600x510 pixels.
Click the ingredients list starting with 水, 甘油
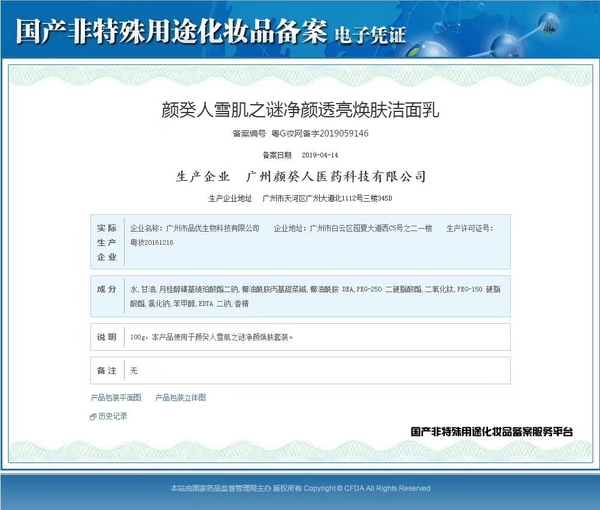tap(315, 296)
